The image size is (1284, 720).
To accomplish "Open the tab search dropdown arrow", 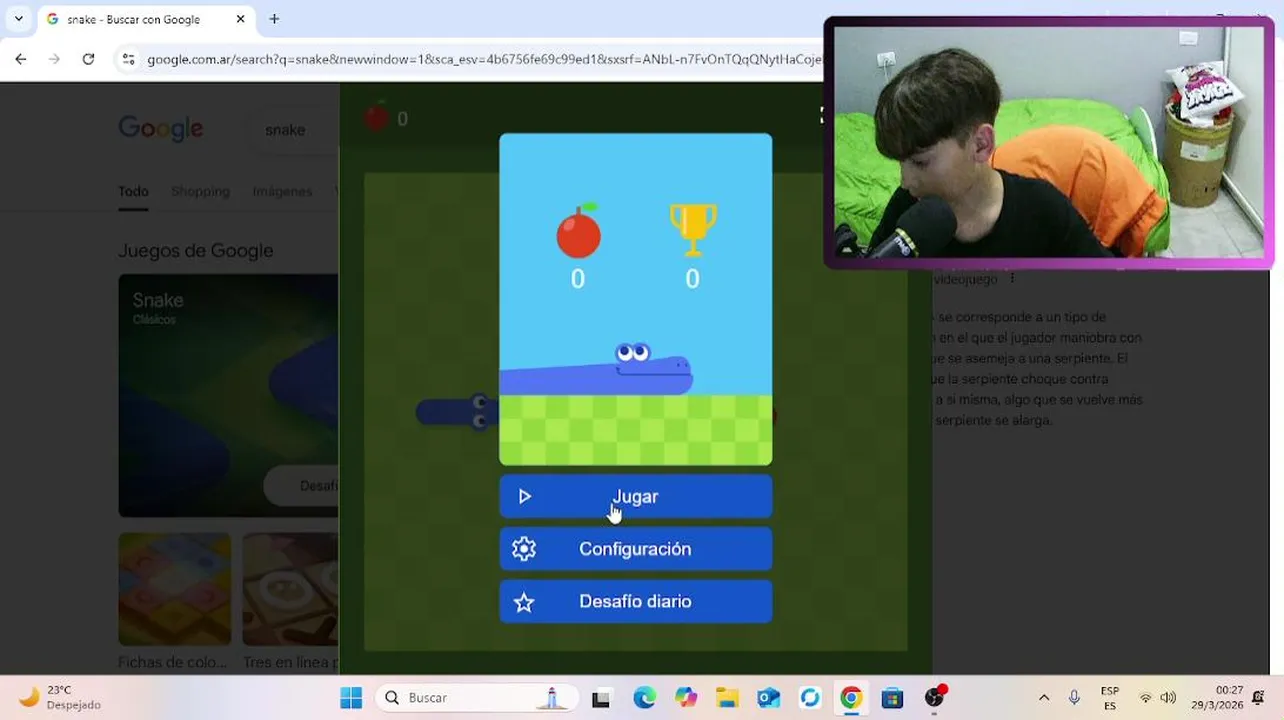I will point(18,19).
